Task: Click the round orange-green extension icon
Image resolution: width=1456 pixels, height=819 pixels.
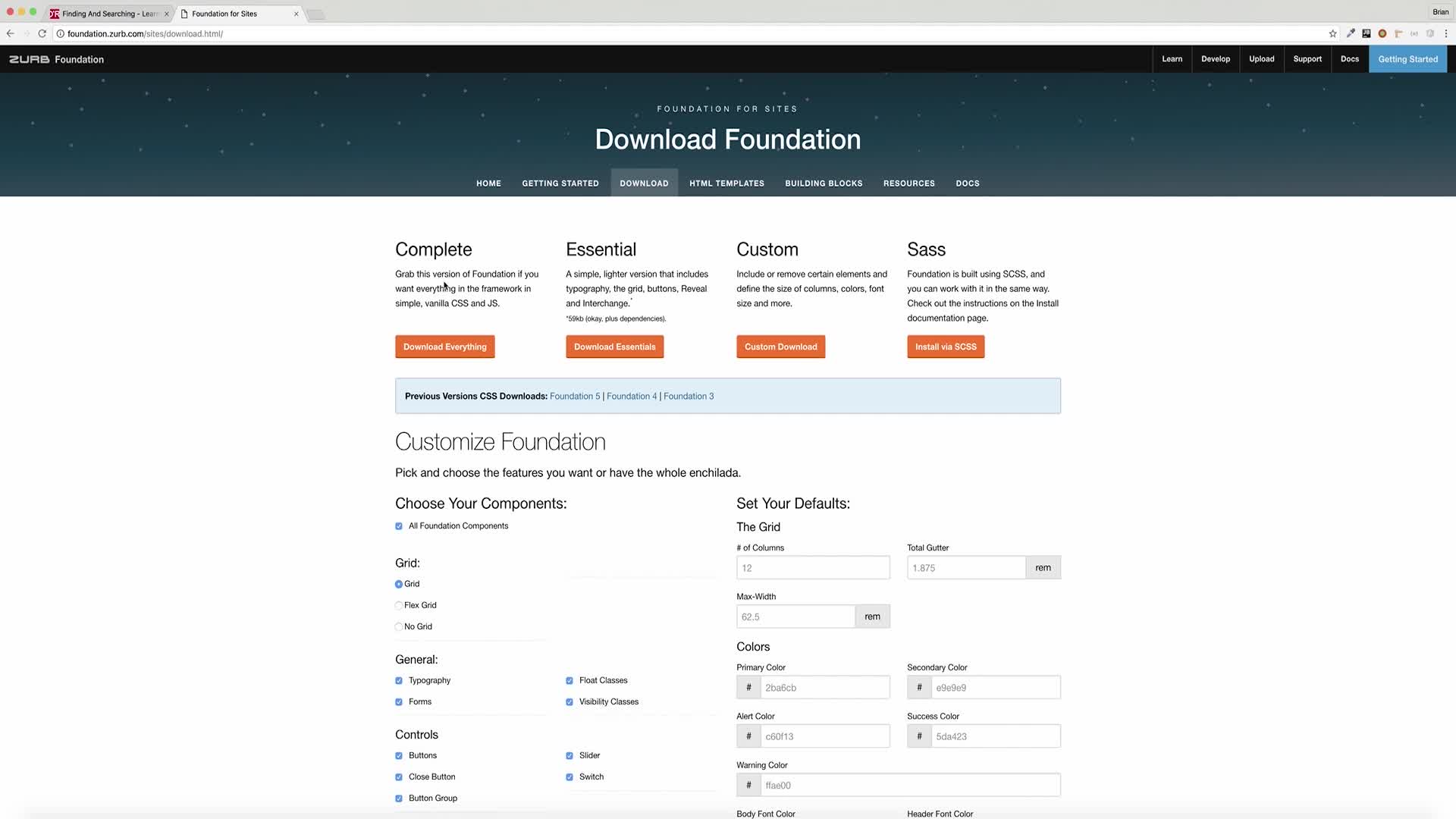Action: point(1382,33)
